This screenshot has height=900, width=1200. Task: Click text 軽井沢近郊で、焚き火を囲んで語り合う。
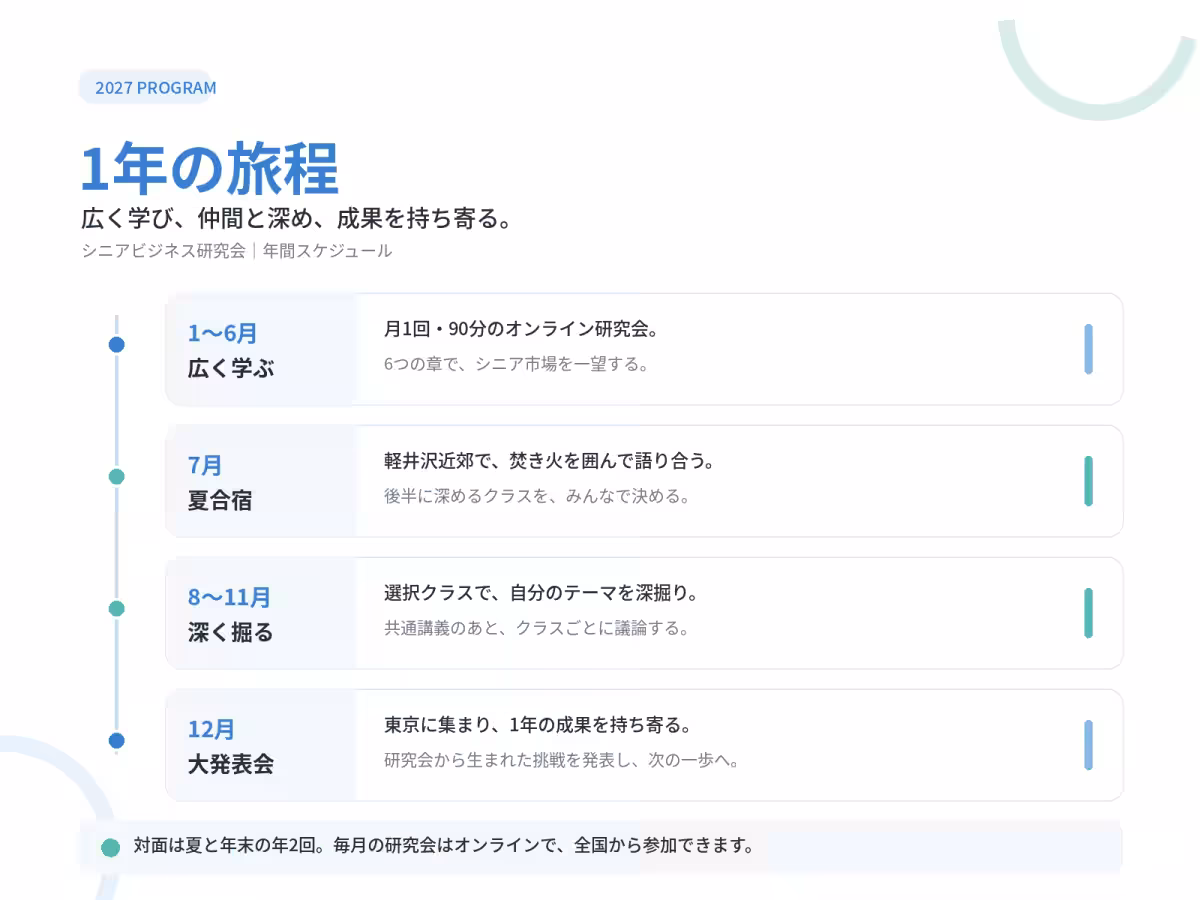549,461
